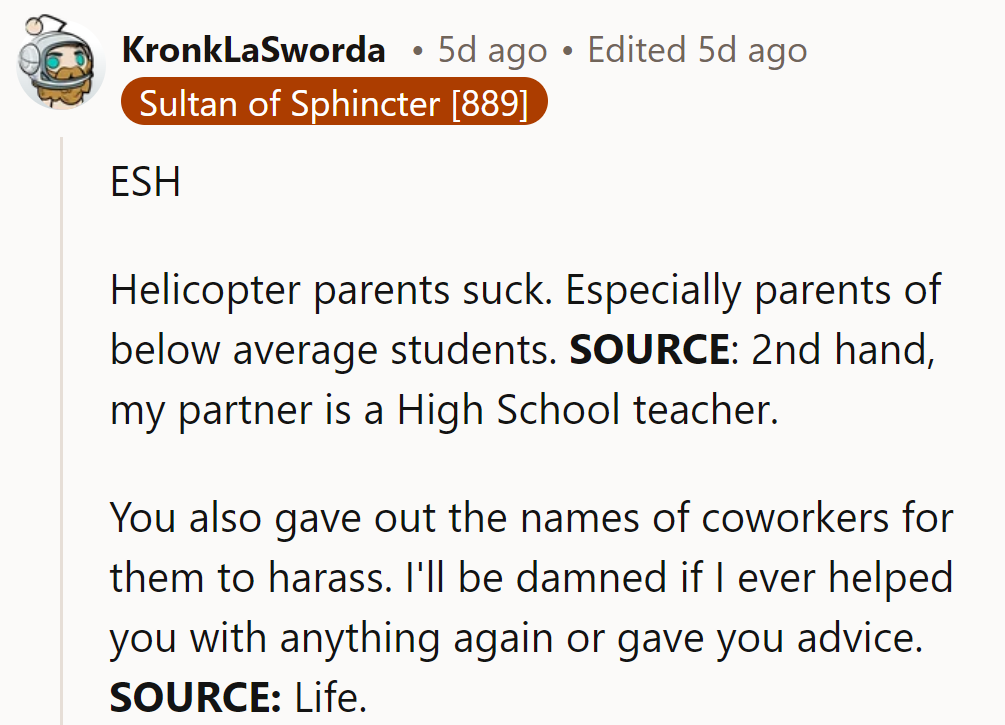Click the phrase "High School teacher"

pyautogui.click(x=587, y=410)
